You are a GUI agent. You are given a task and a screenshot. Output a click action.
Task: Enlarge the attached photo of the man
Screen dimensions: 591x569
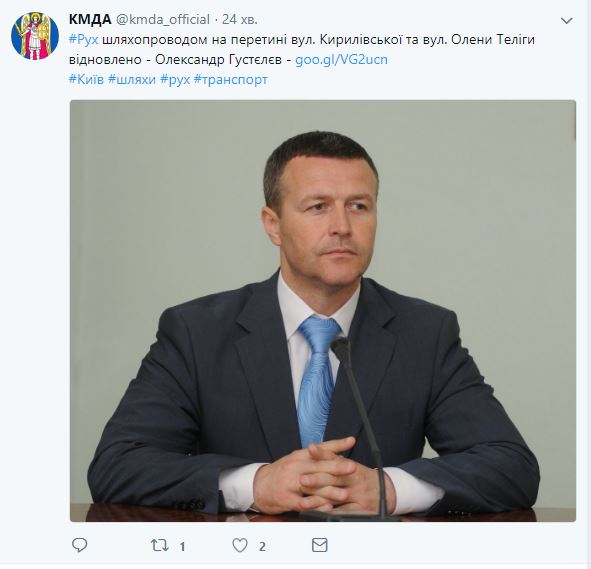click(x=323, y=311)
